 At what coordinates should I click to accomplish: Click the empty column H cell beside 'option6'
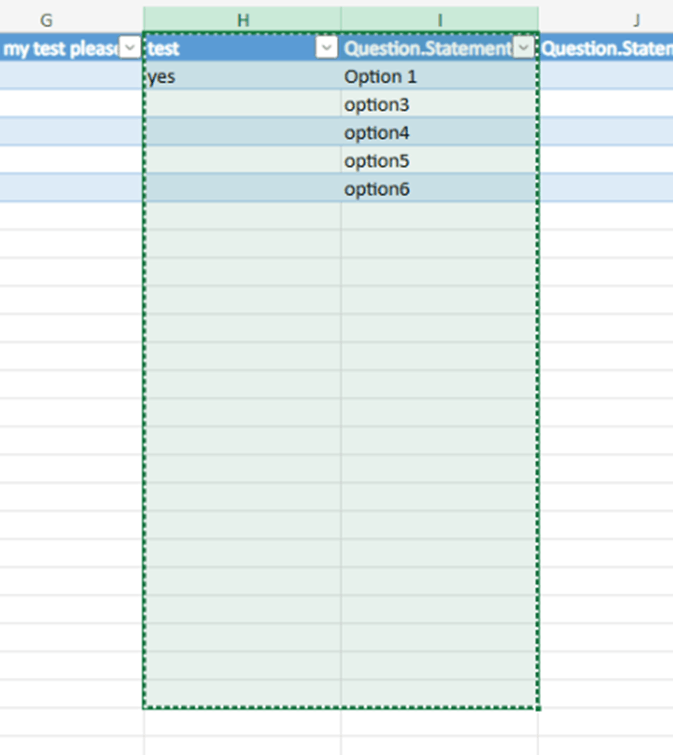coord(242,188)
